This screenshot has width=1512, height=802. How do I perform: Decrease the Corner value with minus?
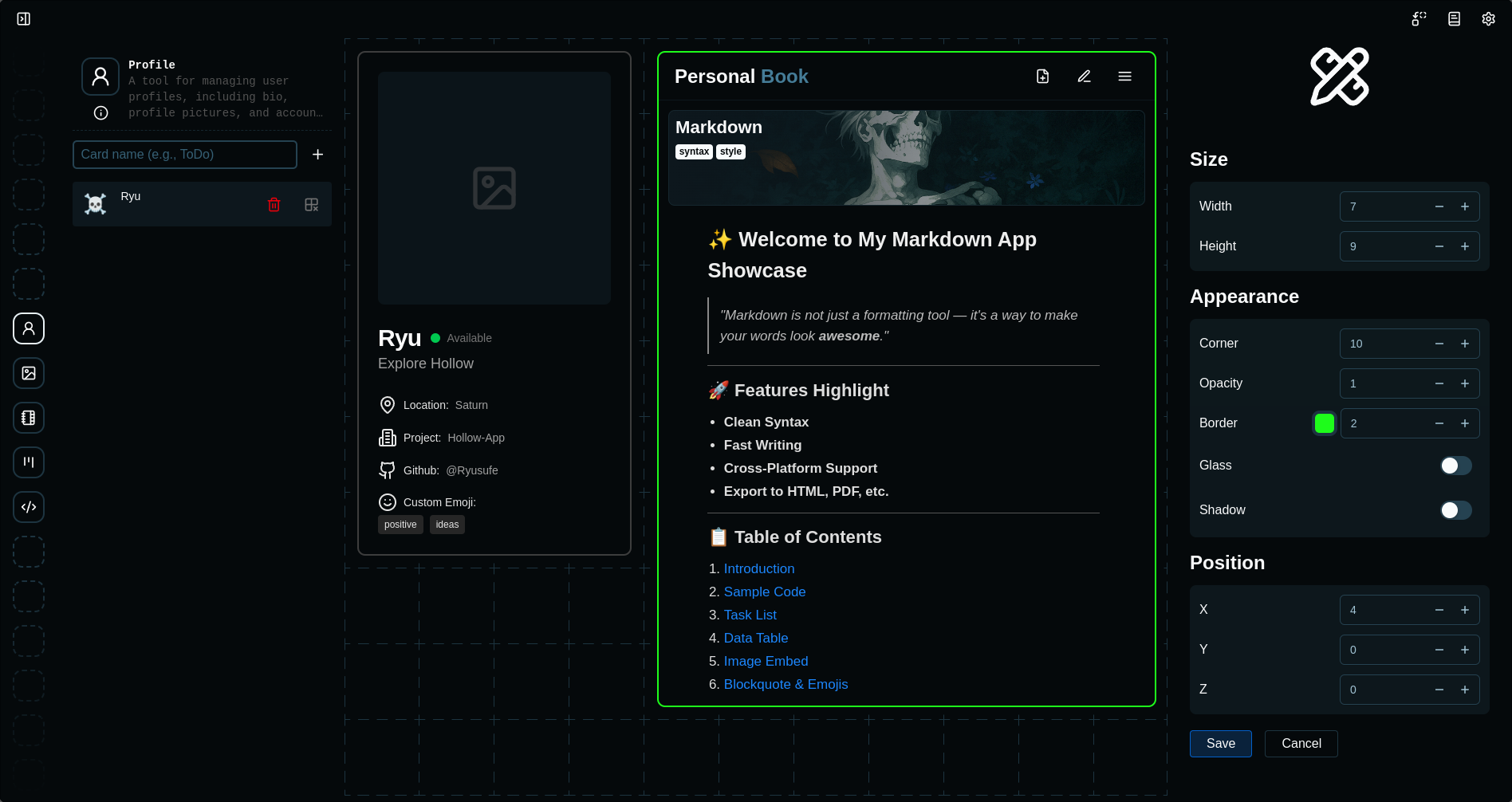coord(1439,344)
